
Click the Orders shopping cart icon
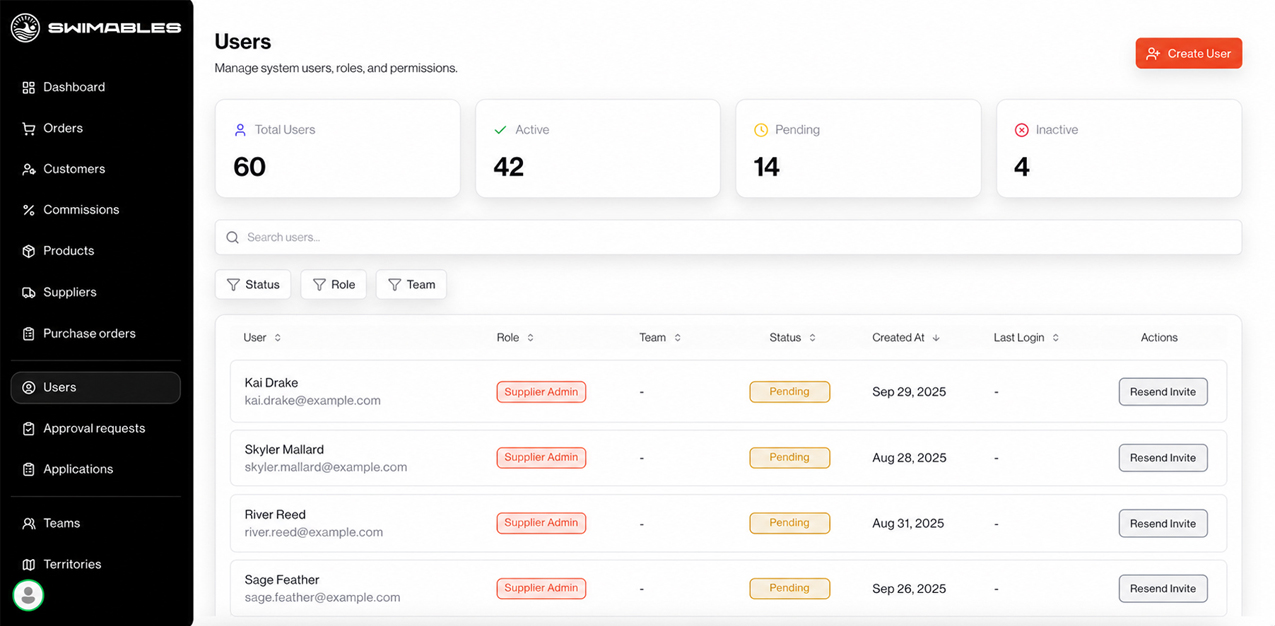click(x=28, y=128)
